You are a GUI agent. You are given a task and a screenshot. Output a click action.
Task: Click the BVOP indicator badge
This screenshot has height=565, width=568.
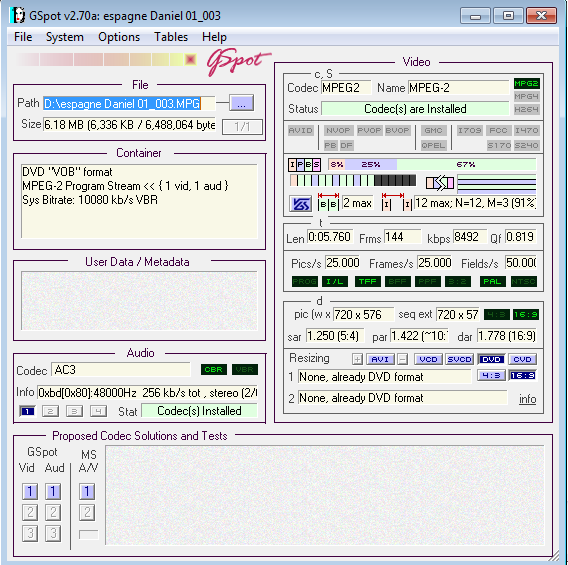click(397, 130)
